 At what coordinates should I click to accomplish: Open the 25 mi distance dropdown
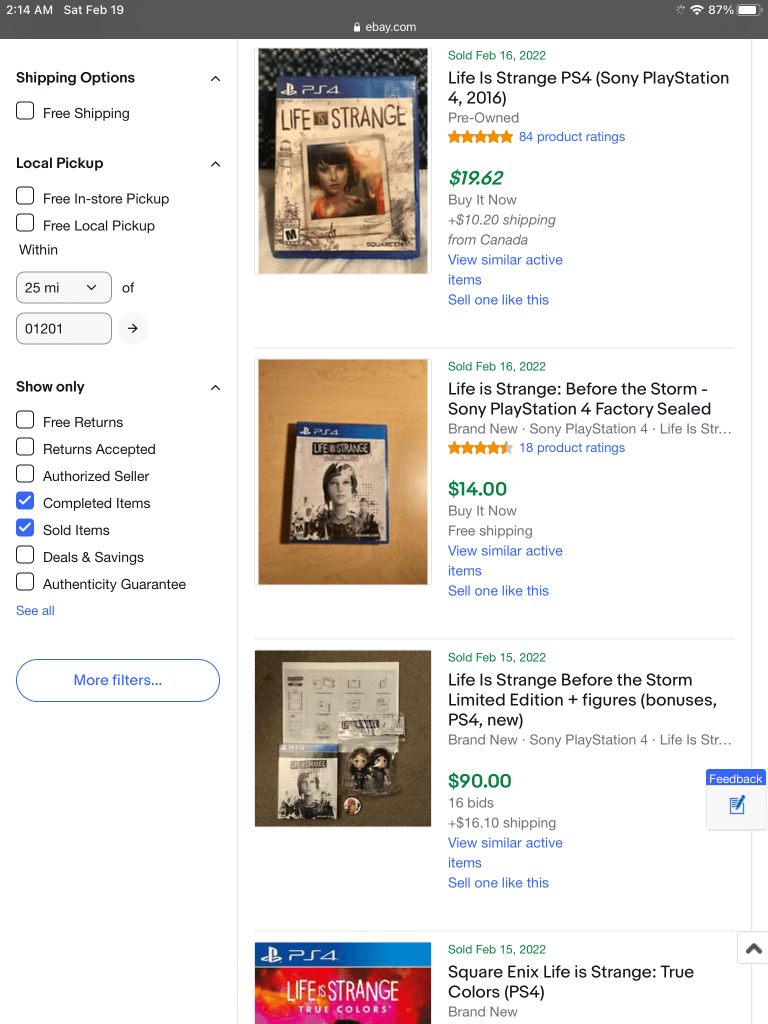point(64,288)
